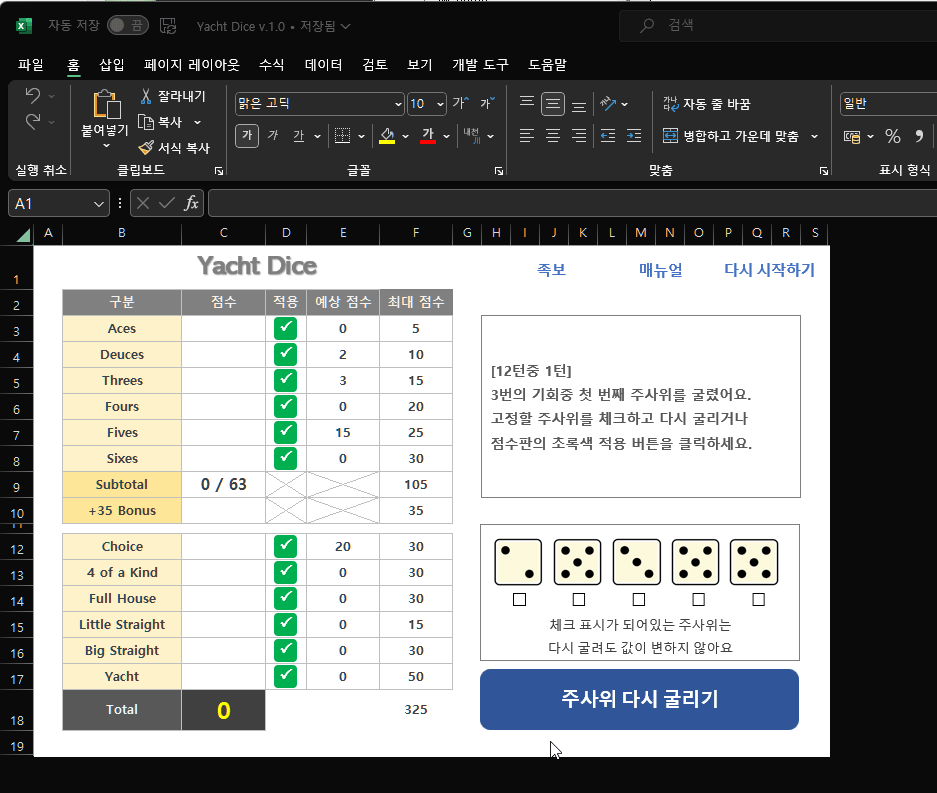Click the 다시 시작하기 link
This screenshot has height=793, width=937.
point(769,270)
